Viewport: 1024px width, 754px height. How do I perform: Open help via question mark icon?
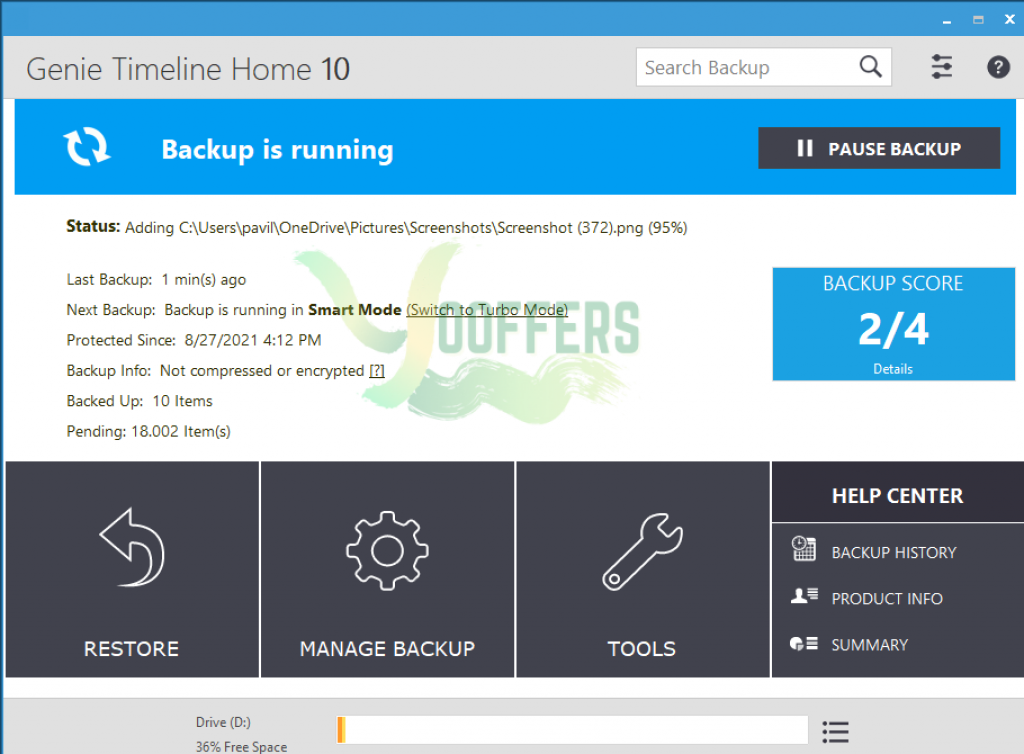[998, 67]
